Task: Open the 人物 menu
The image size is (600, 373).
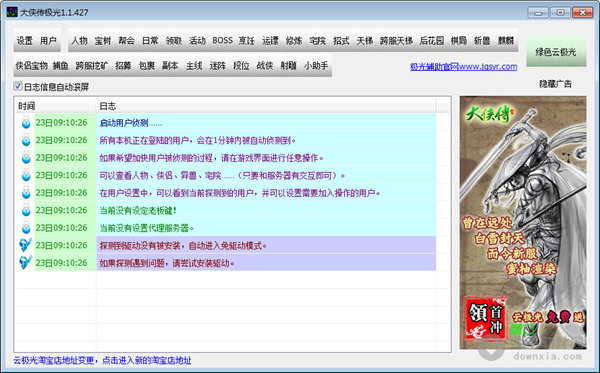Action: click(79, 41)
